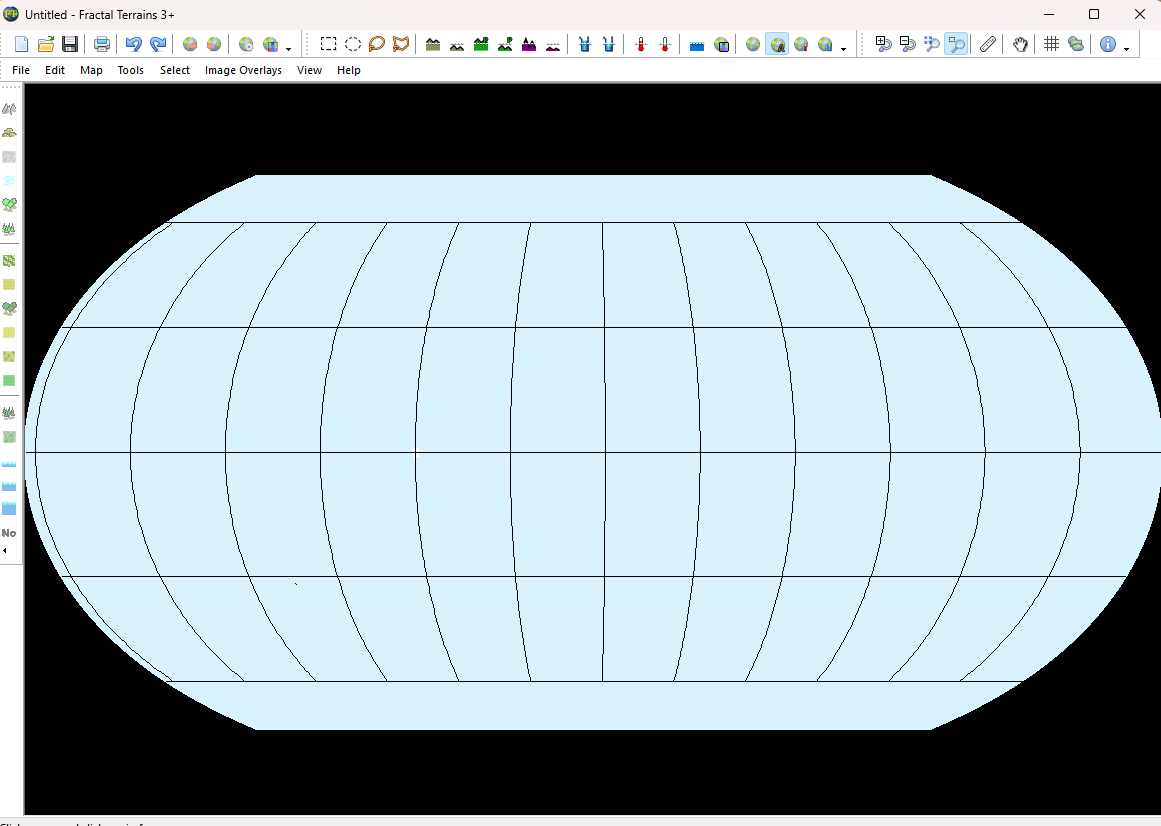
Task: Select the rectangular selection tool
Action: (328, 44)
